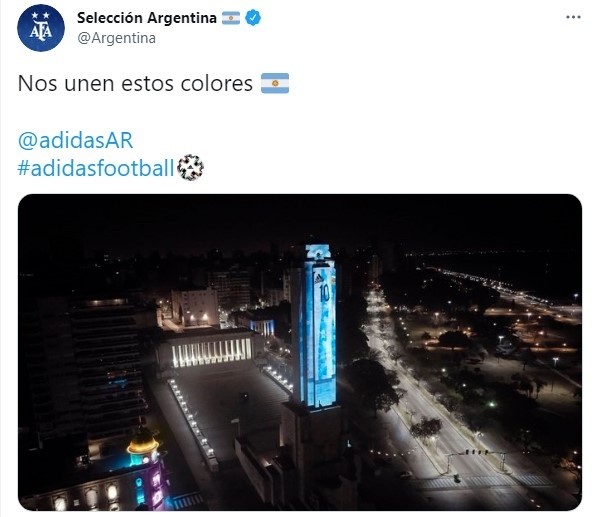Click the flag emoji after 'estos colores'
Image resolution: width=598 pixels, height=517 pixels.
click(x=275, y=83)
